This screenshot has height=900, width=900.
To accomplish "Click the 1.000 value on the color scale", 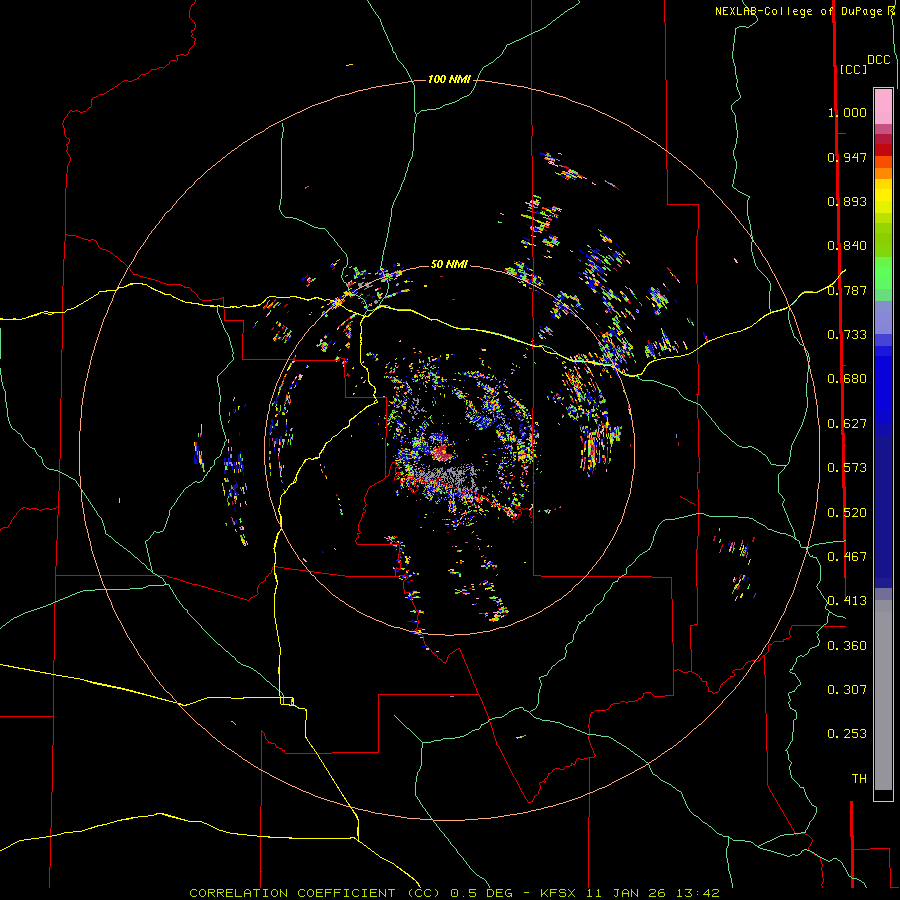I will click(x=847, y=112).
